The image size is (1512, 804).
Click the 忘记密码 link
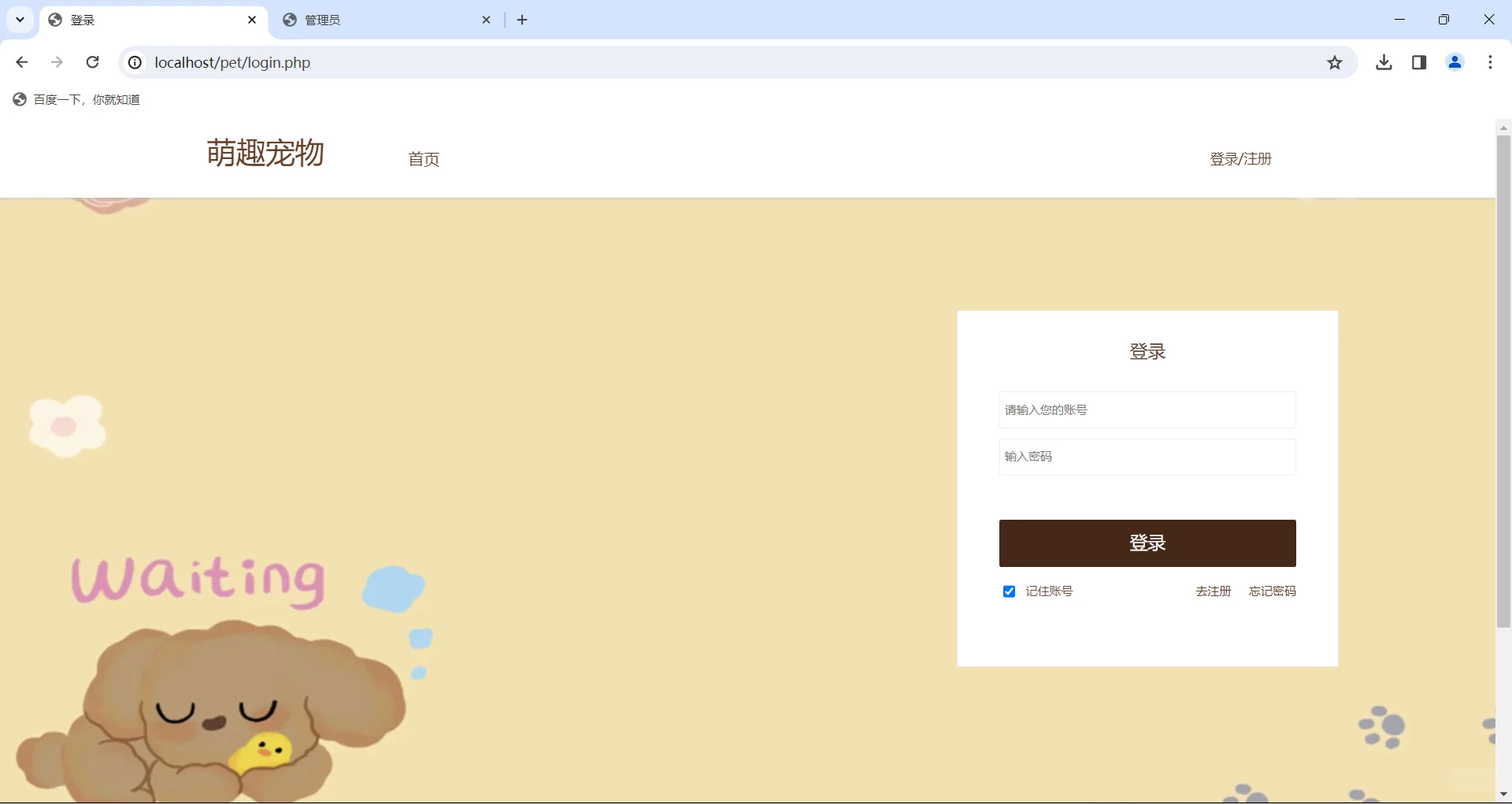tap(1273, 591)
